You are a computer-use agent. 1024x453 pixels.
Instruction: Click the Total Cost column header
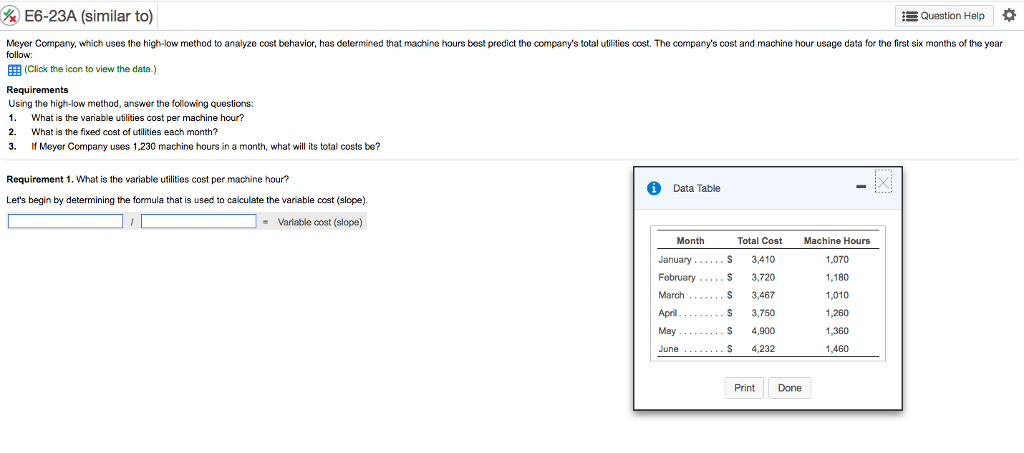(x=760, y=241)
